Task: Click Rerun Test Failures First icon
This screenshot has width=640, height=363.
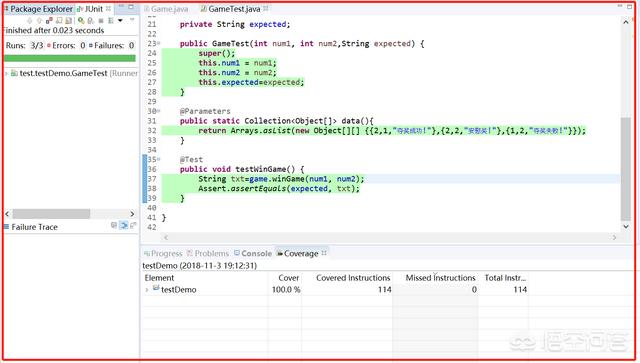Action: 90,20
